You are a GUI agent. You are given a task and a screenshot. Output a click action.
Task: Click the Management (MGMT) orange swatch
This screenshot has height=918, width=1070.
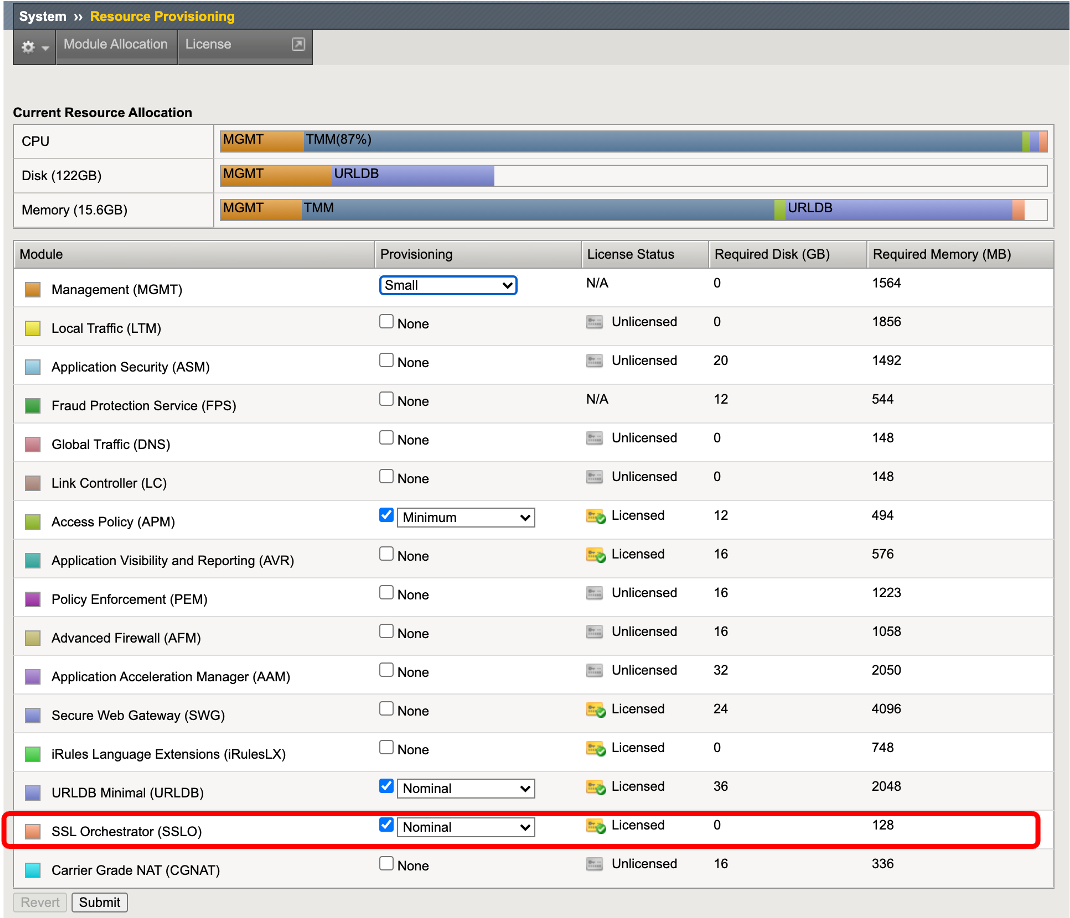[x=33, y=289]
